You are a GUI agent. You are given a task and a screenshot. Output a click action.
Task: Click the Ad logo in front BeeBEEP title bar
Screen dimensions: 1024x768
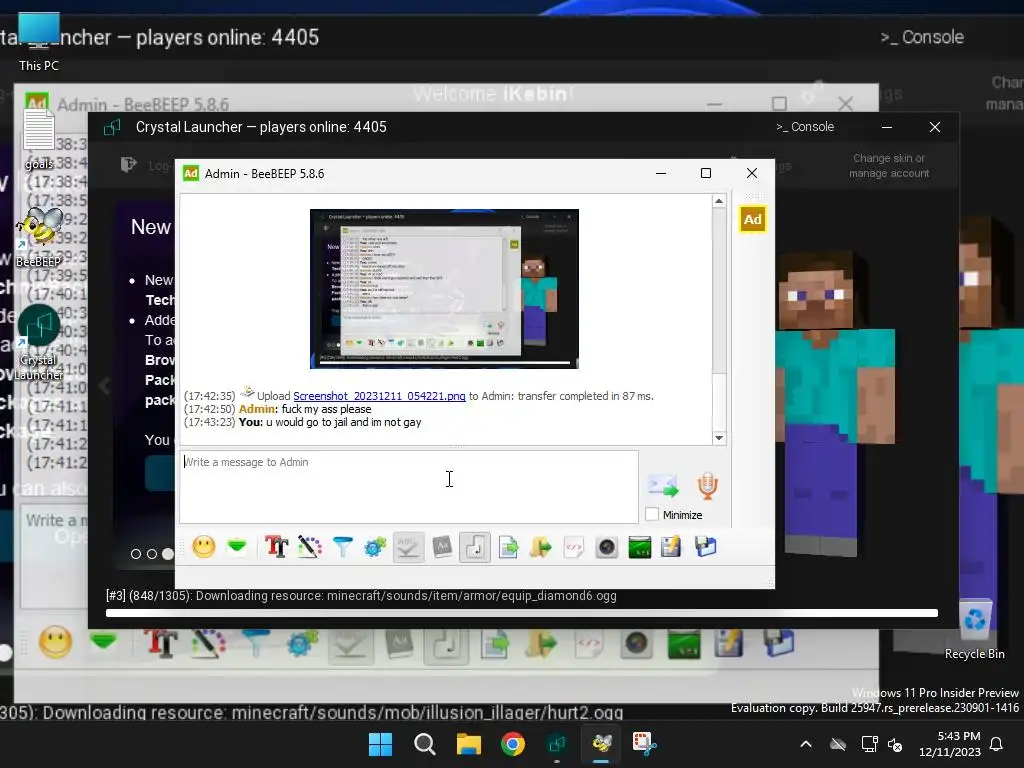point(191,173)
